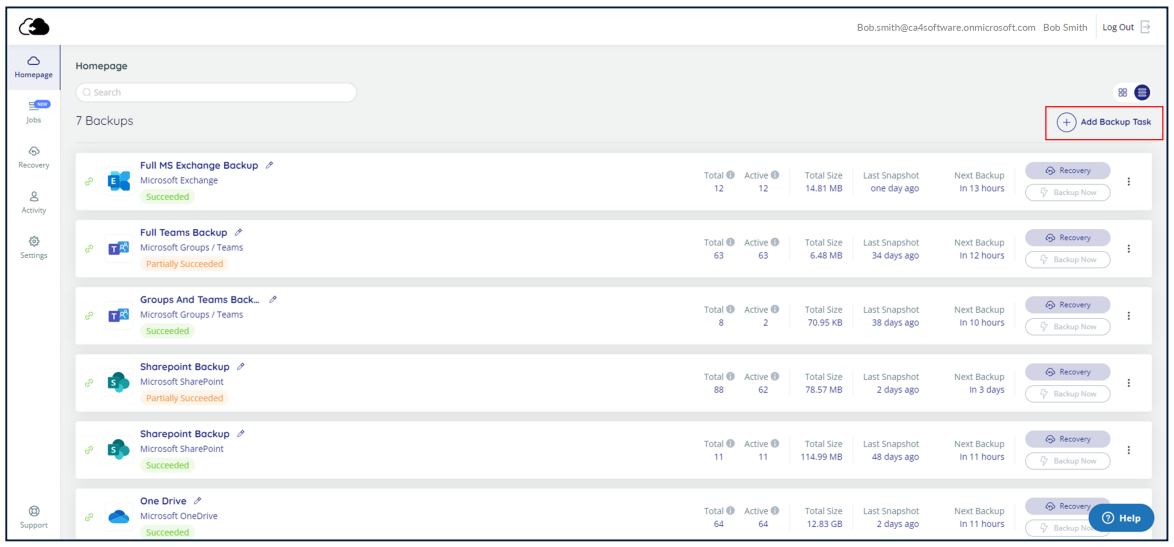Screen dimensions: 1174x547
Task: Click the link icon beside One Drive backup
Action: coord(89,517)
